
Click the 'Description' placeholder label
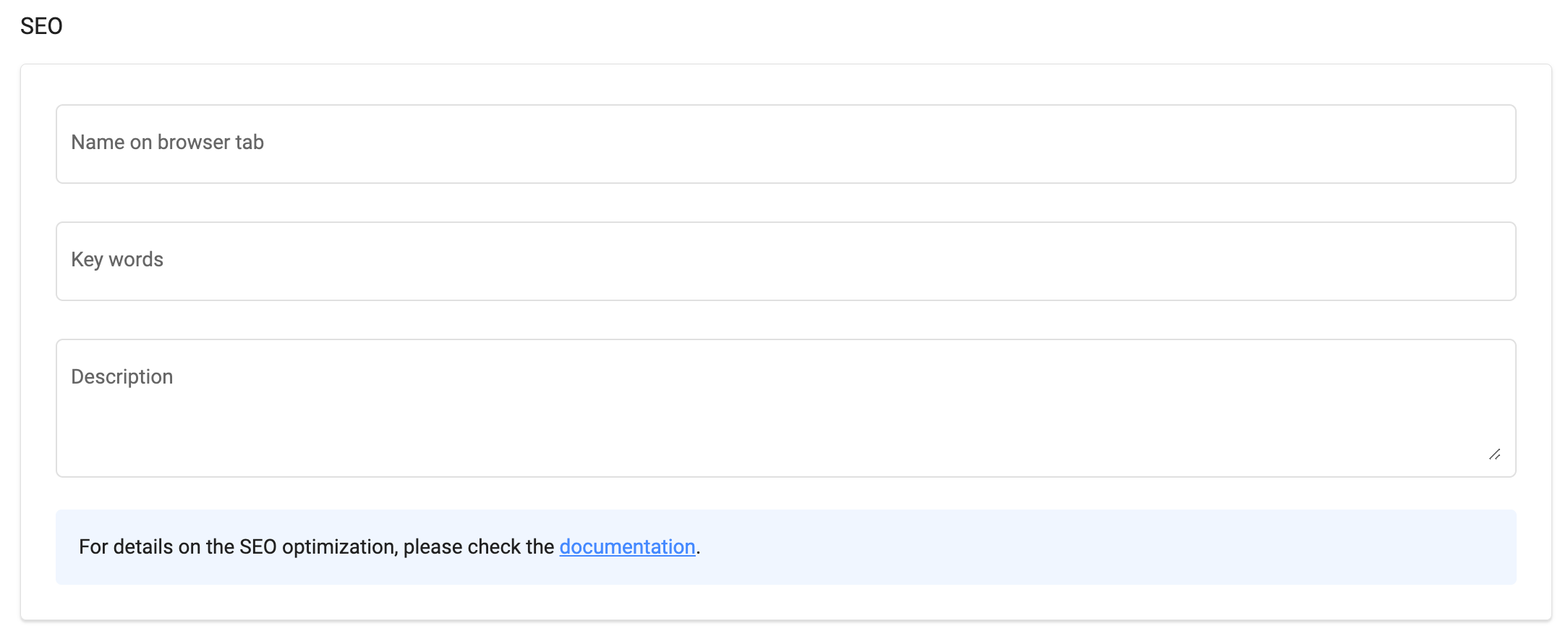[122, 377]
